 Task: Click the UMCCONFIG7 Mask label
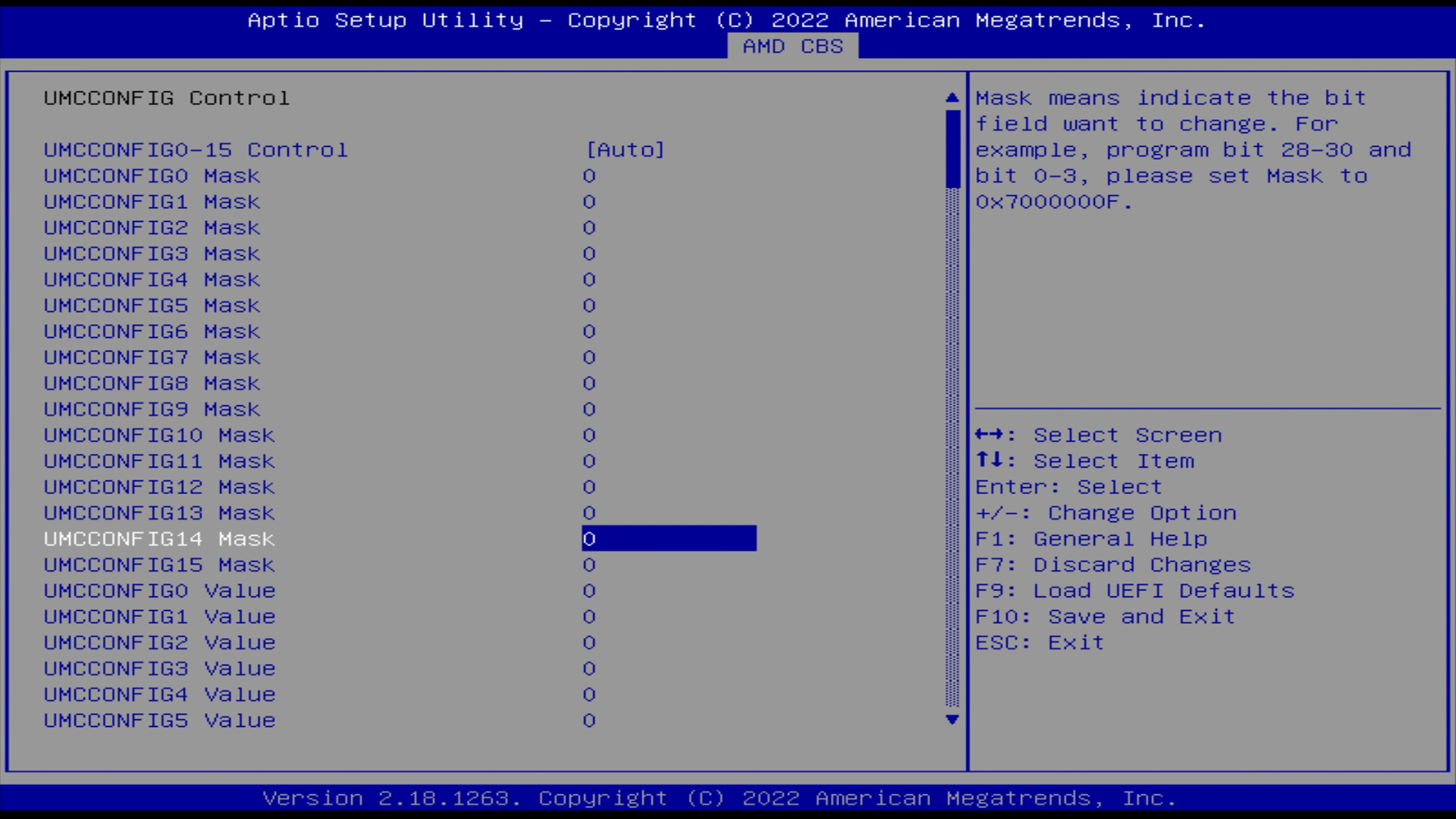pyautogui.click(x=152, y=357)
